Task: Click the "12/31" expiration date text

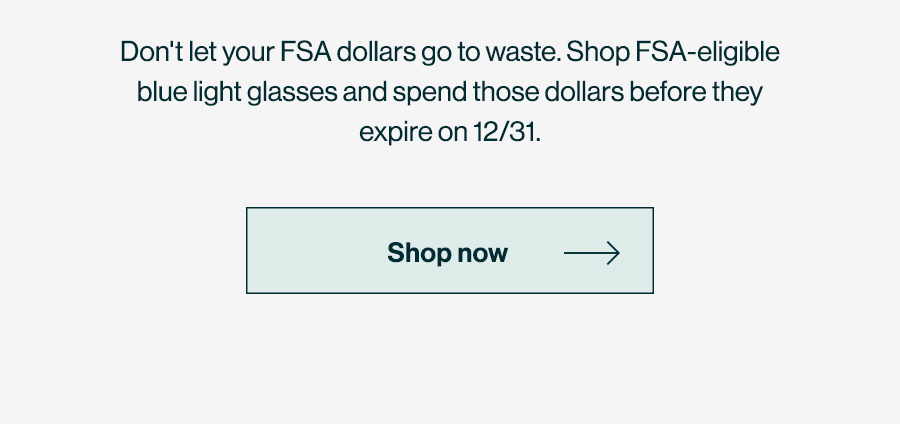Action: pos(505,133)
